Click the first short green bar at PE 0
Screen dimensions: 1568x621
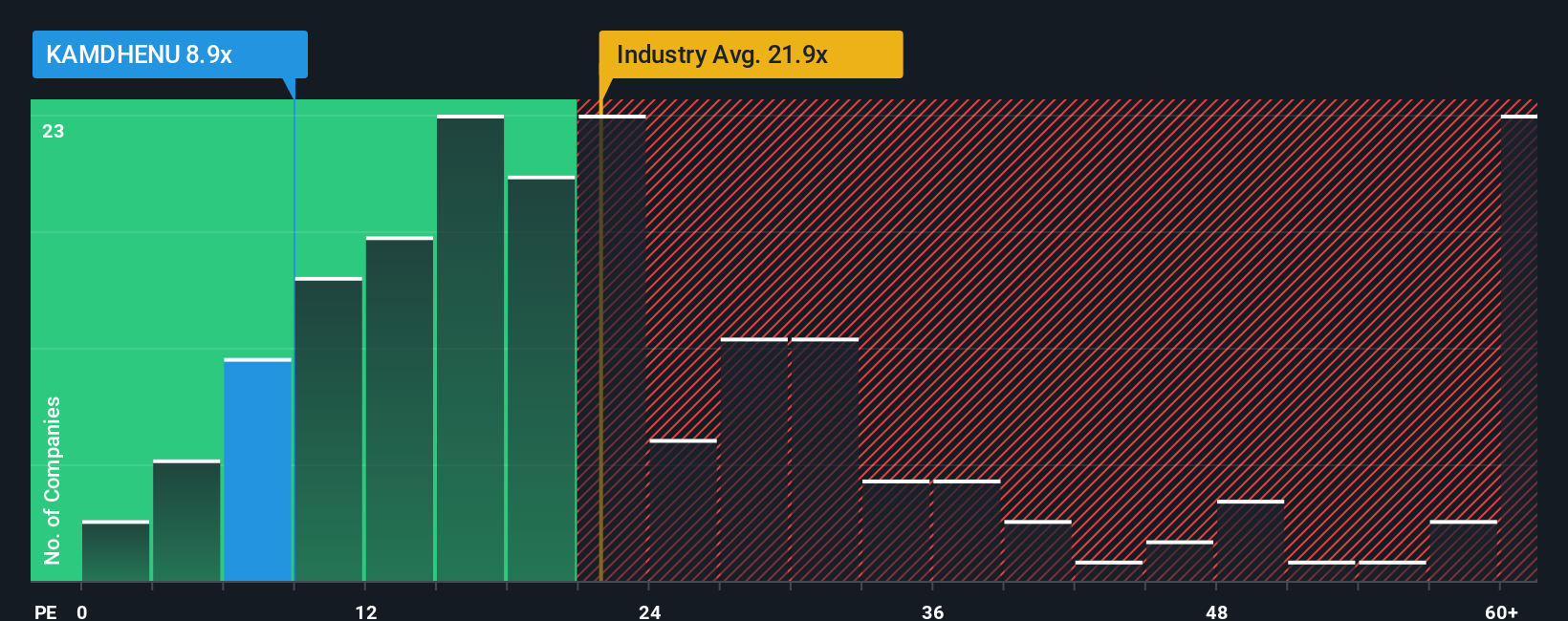116,551
